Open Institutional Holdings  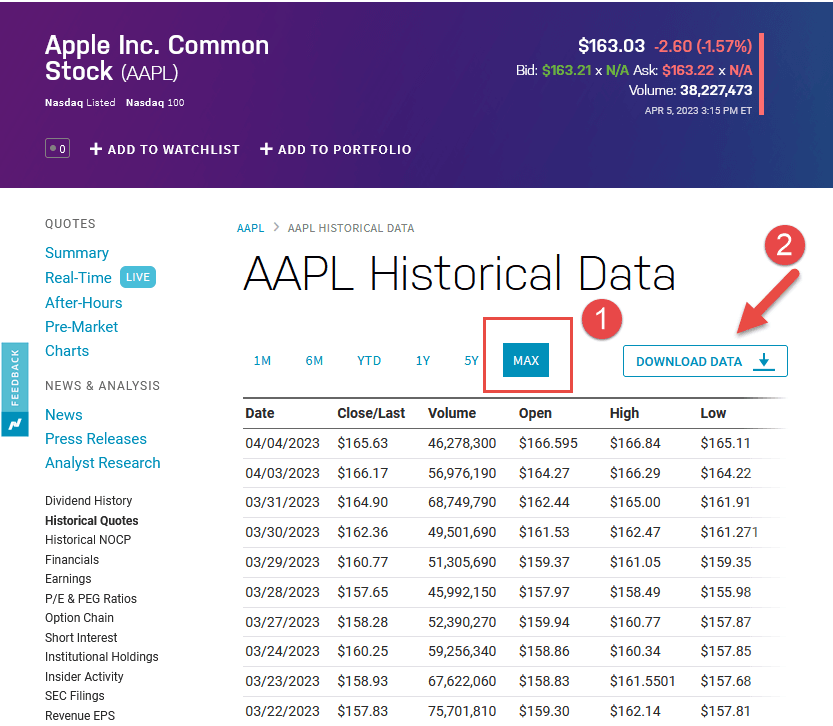click(101, 657)
